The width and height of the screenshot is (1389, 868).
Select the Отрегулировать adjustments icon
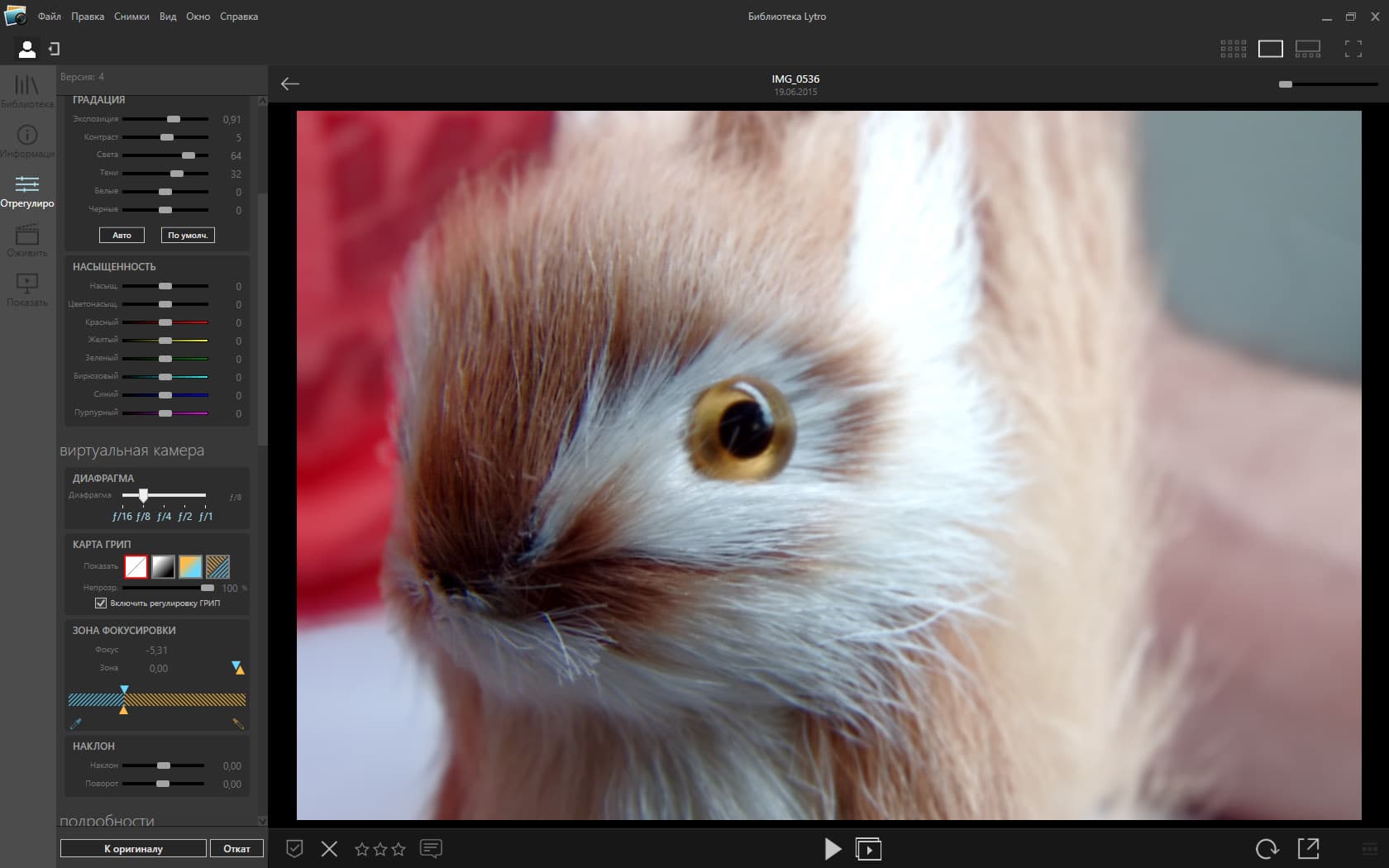click(27, 190)
